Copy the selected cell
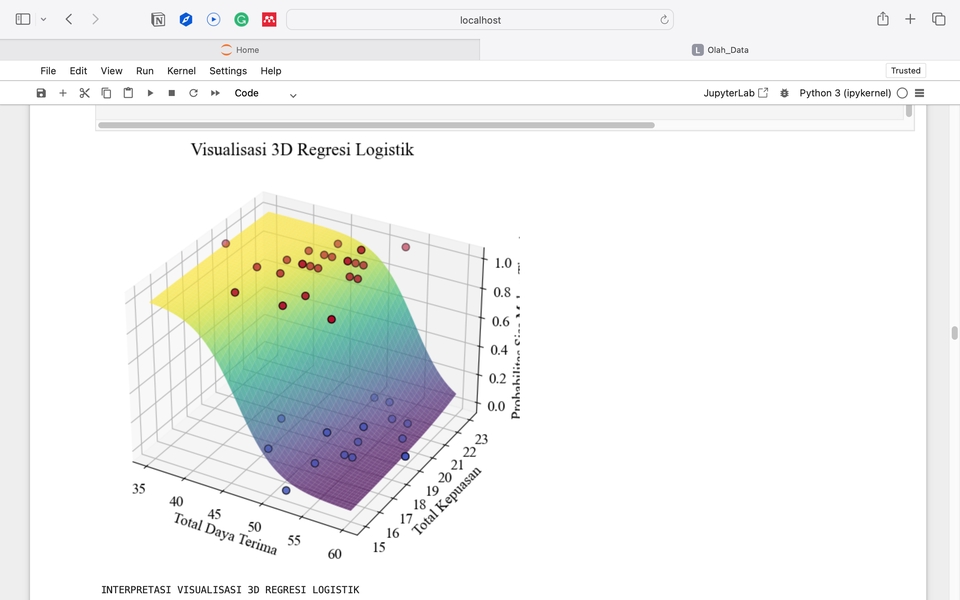Viewport: 960px width, 600px height. [x=106, y=93]
